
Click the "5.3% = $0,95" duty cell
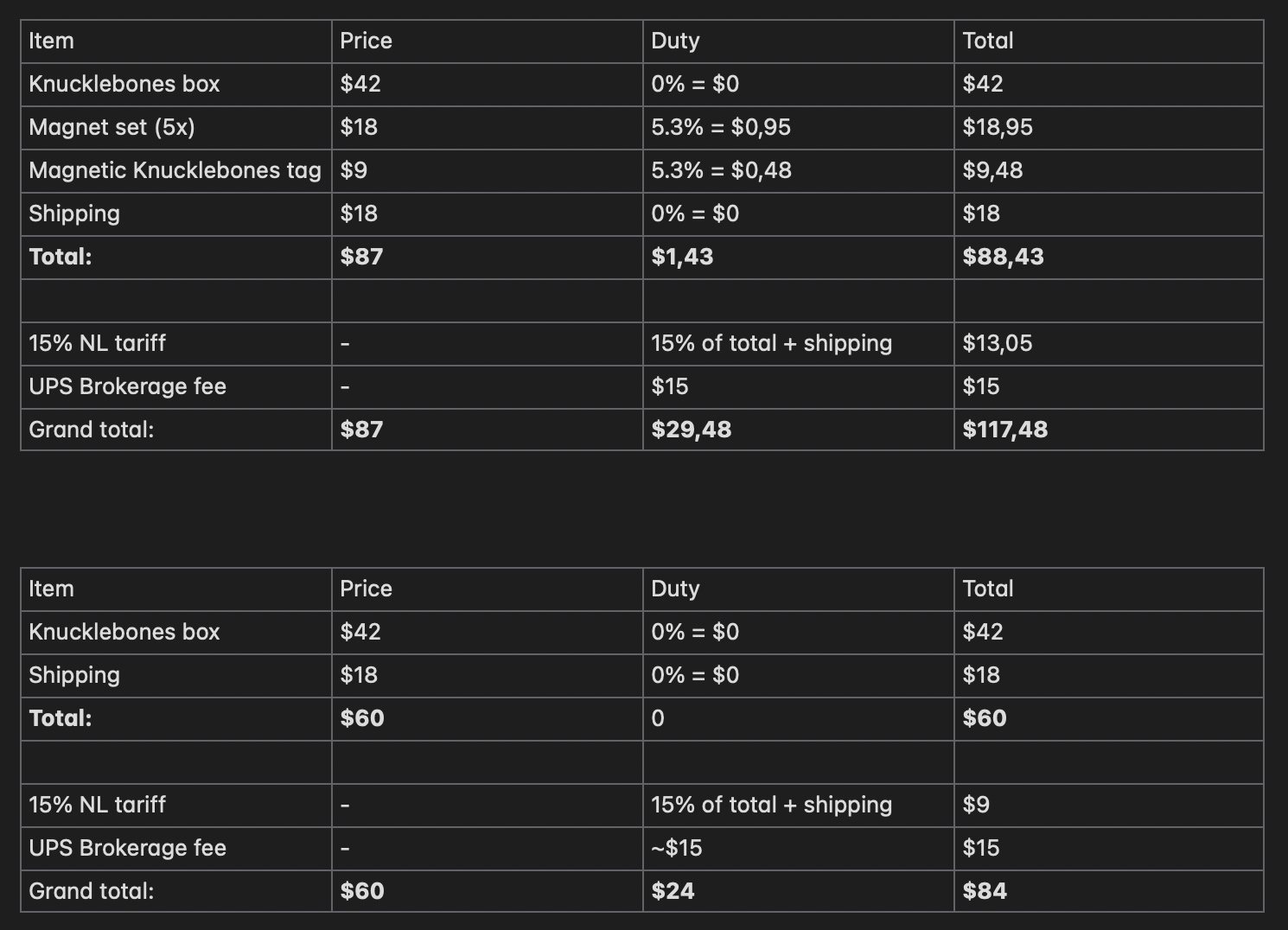tap(721, 127)
